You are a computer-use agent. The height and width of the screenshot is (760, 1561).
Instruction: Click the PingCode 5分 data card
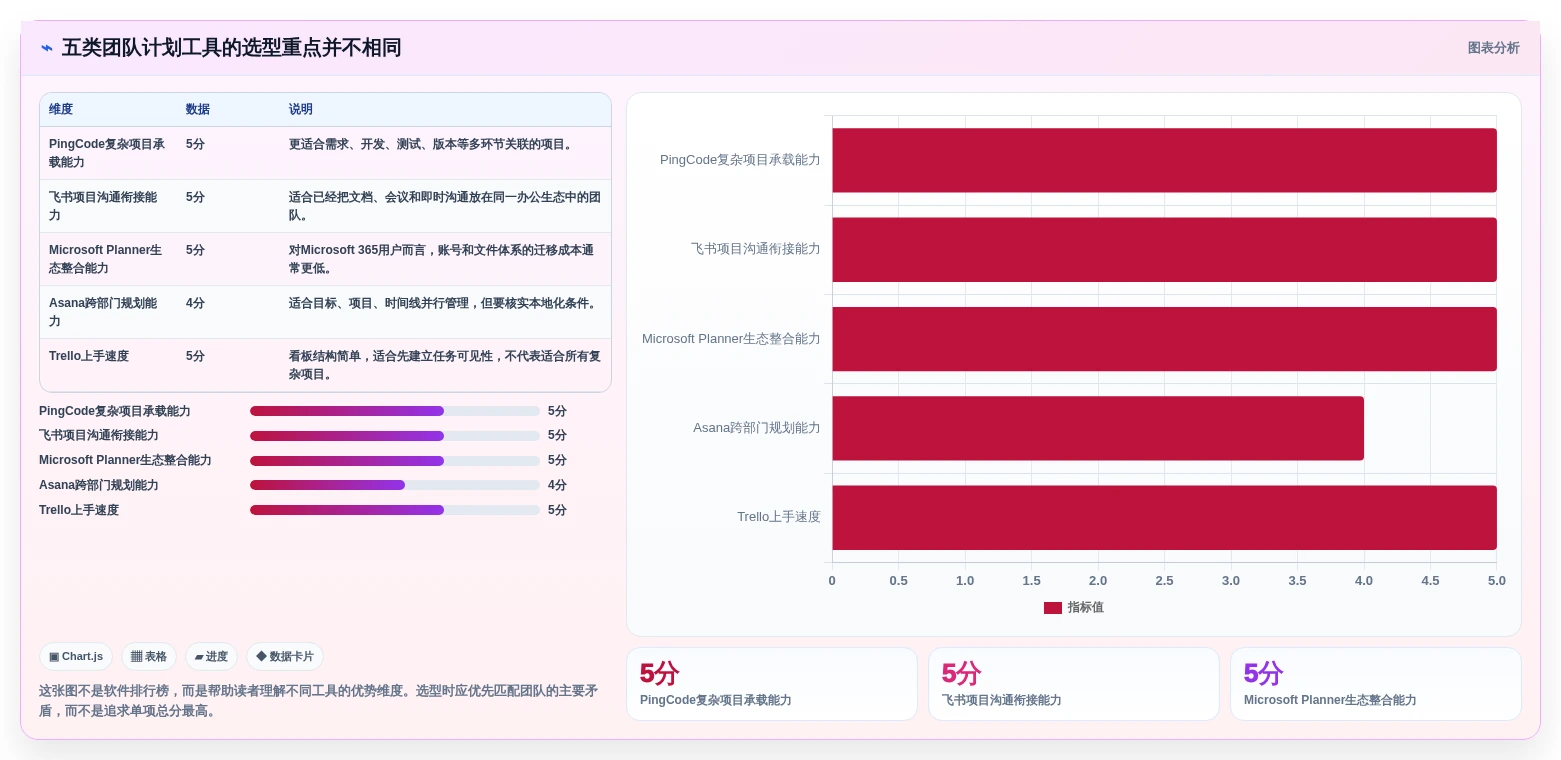771,684
